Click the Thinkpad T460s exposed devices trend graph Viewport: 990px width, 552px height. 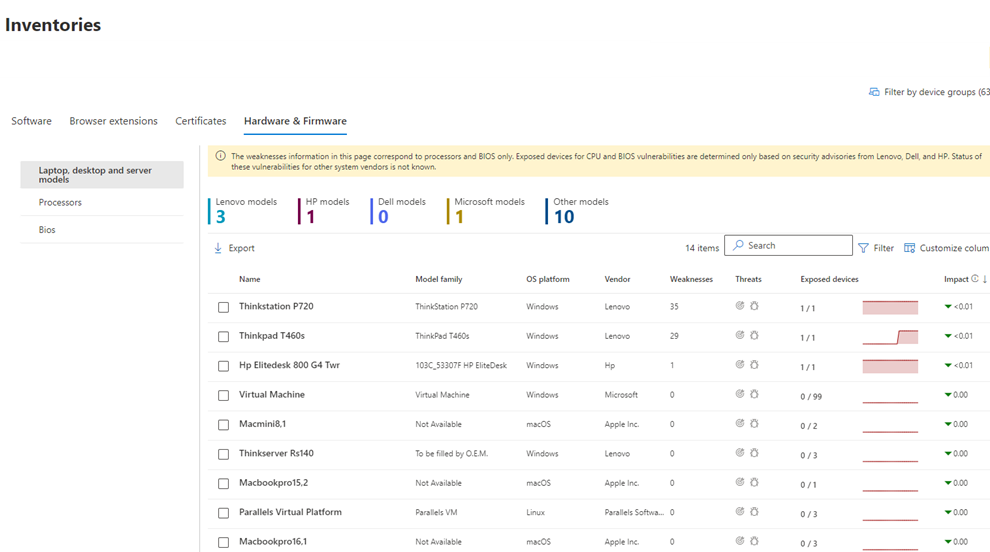890,337
